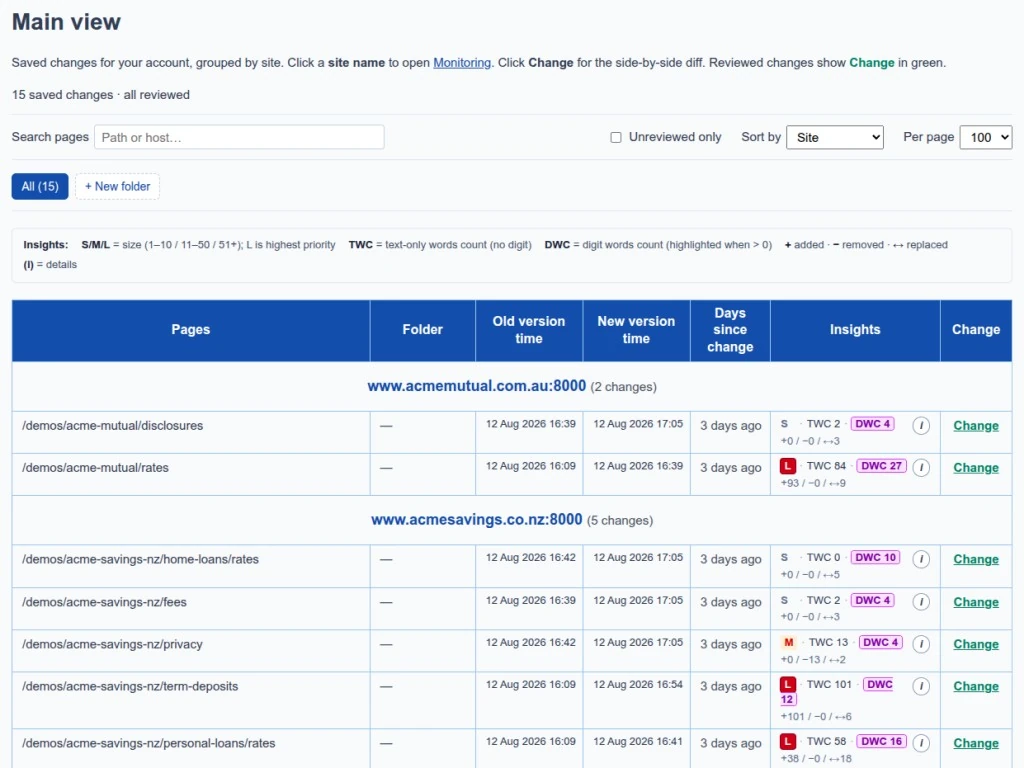The image size is (1024, 768).
Task: Open the Sort by Site dropdown
Action: click(835, 137)
